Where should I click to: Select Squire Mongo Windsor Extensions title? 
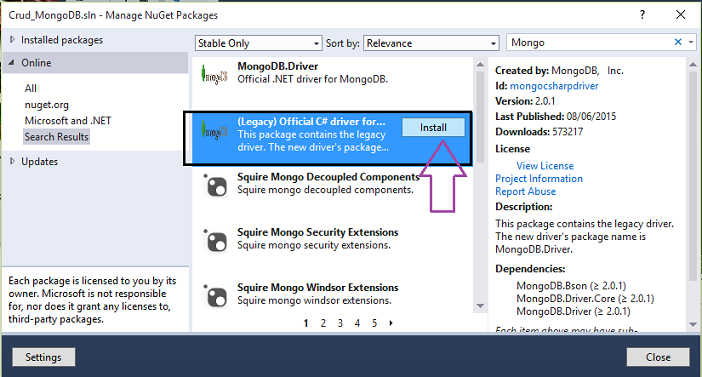click(317, 287)
